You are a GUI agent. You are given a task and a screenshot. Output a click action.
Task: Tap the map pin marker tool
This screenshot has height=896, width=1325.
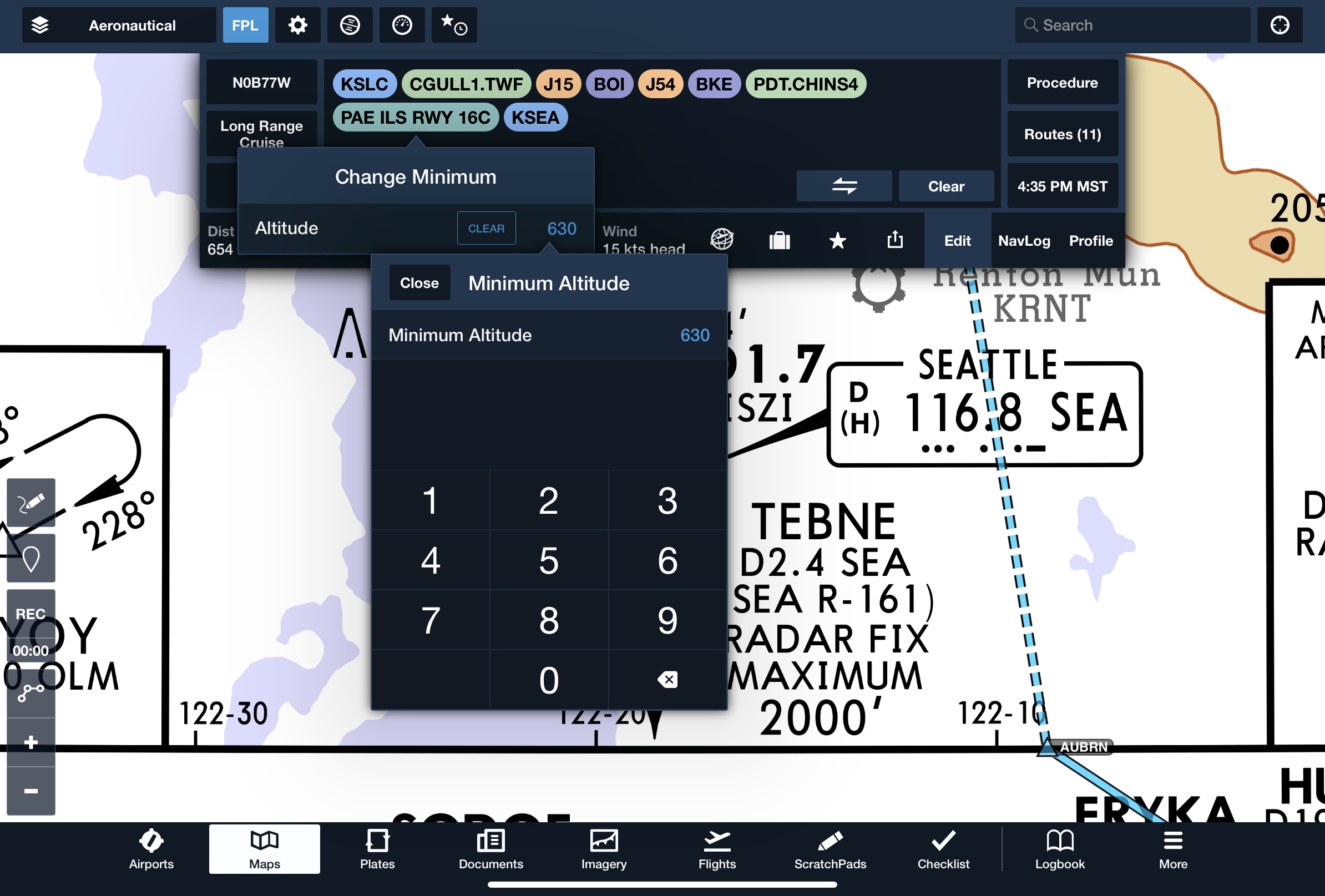point(31,558)
